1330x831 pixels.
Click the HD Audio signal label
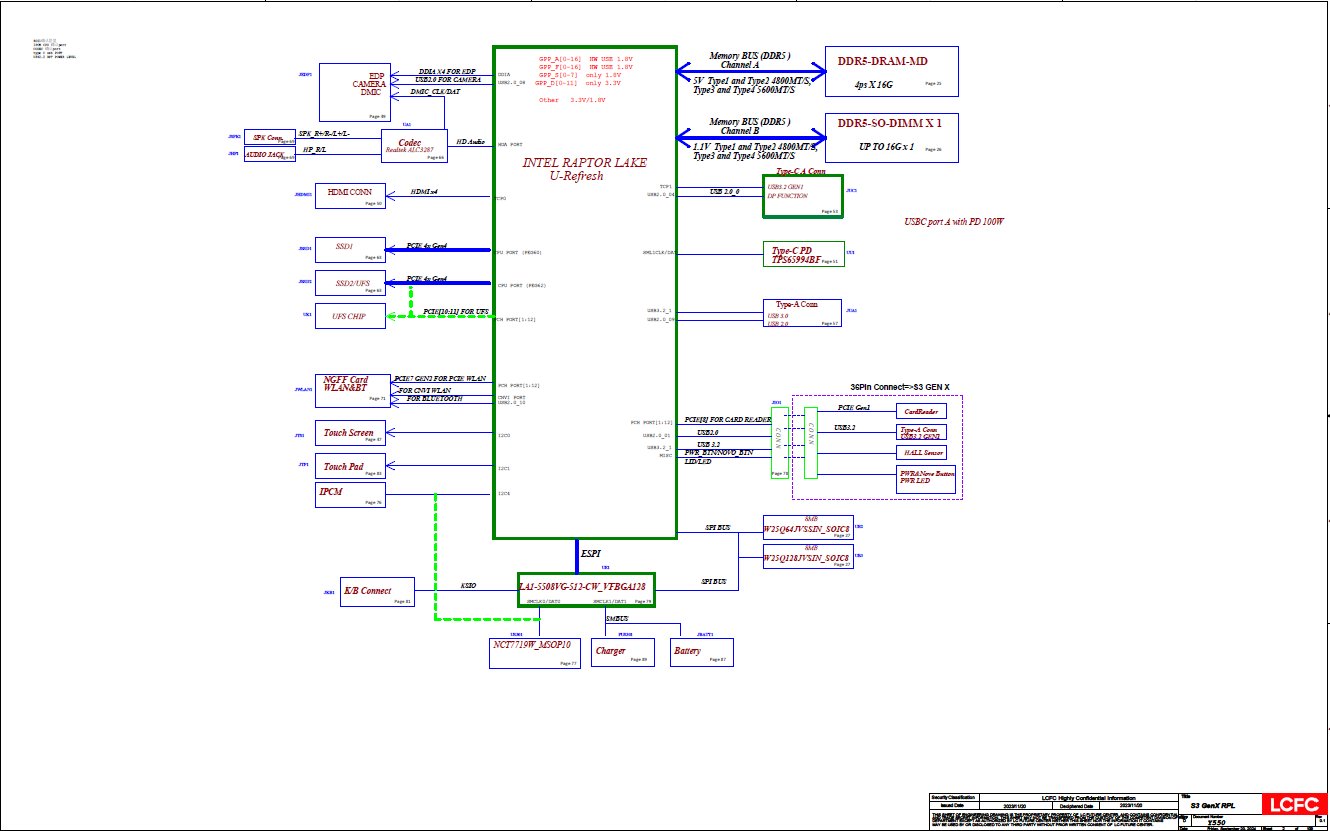(471, 142)
